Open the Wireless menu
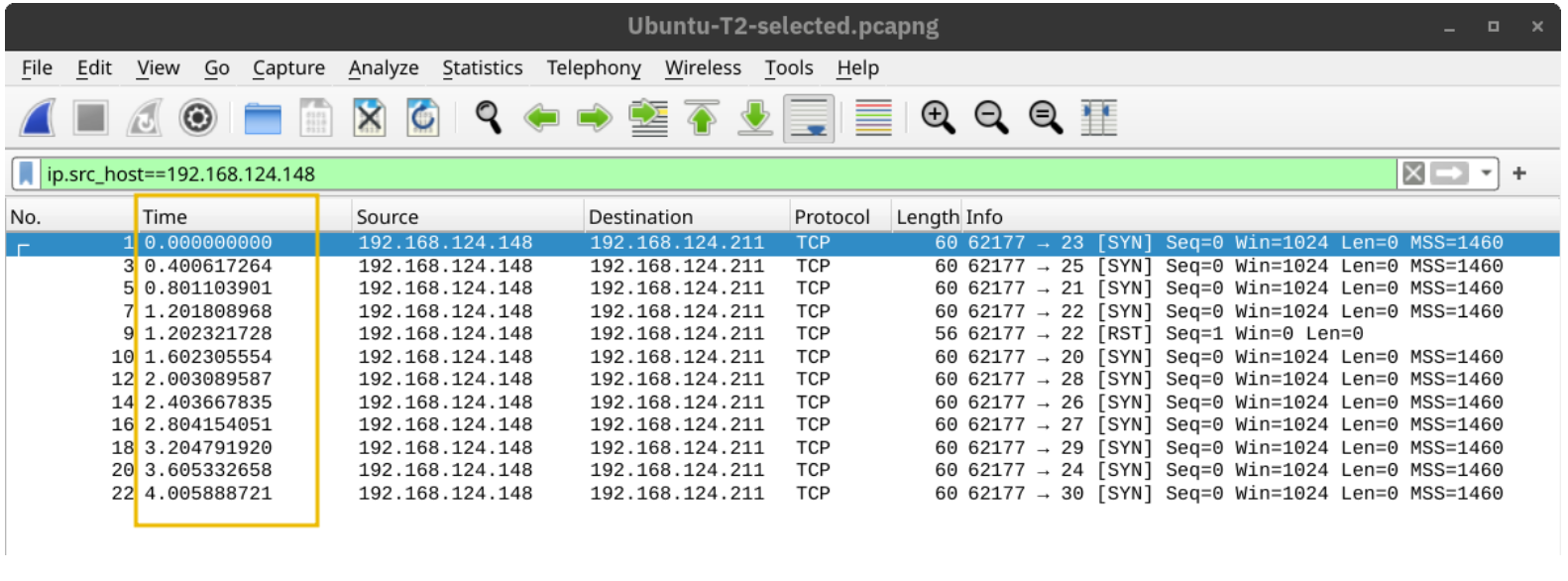 pos(703,67)
